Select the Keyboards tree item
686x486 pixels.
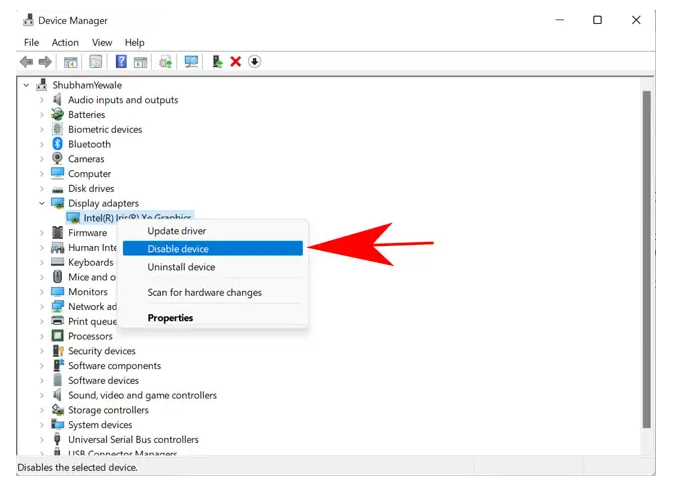[91, 262]
